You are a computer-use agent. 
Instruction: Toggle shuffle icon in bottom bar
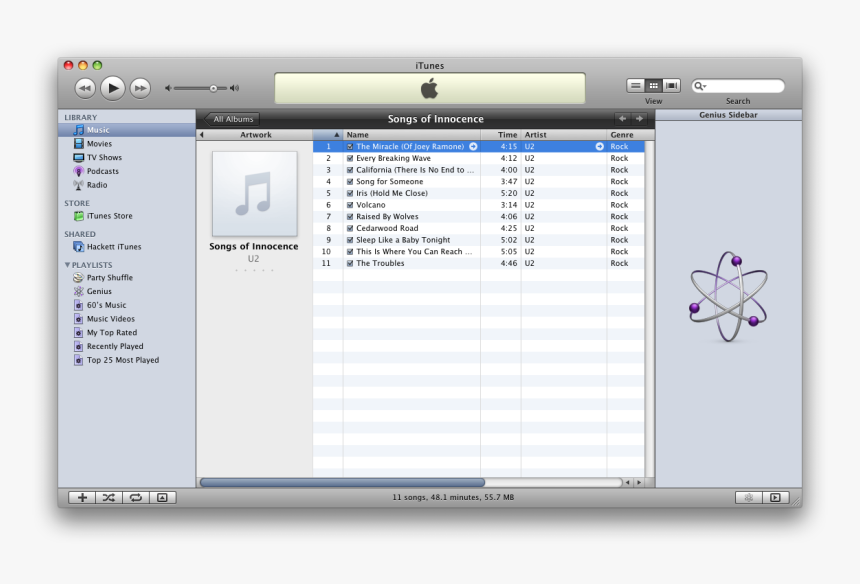pos(109,497)
